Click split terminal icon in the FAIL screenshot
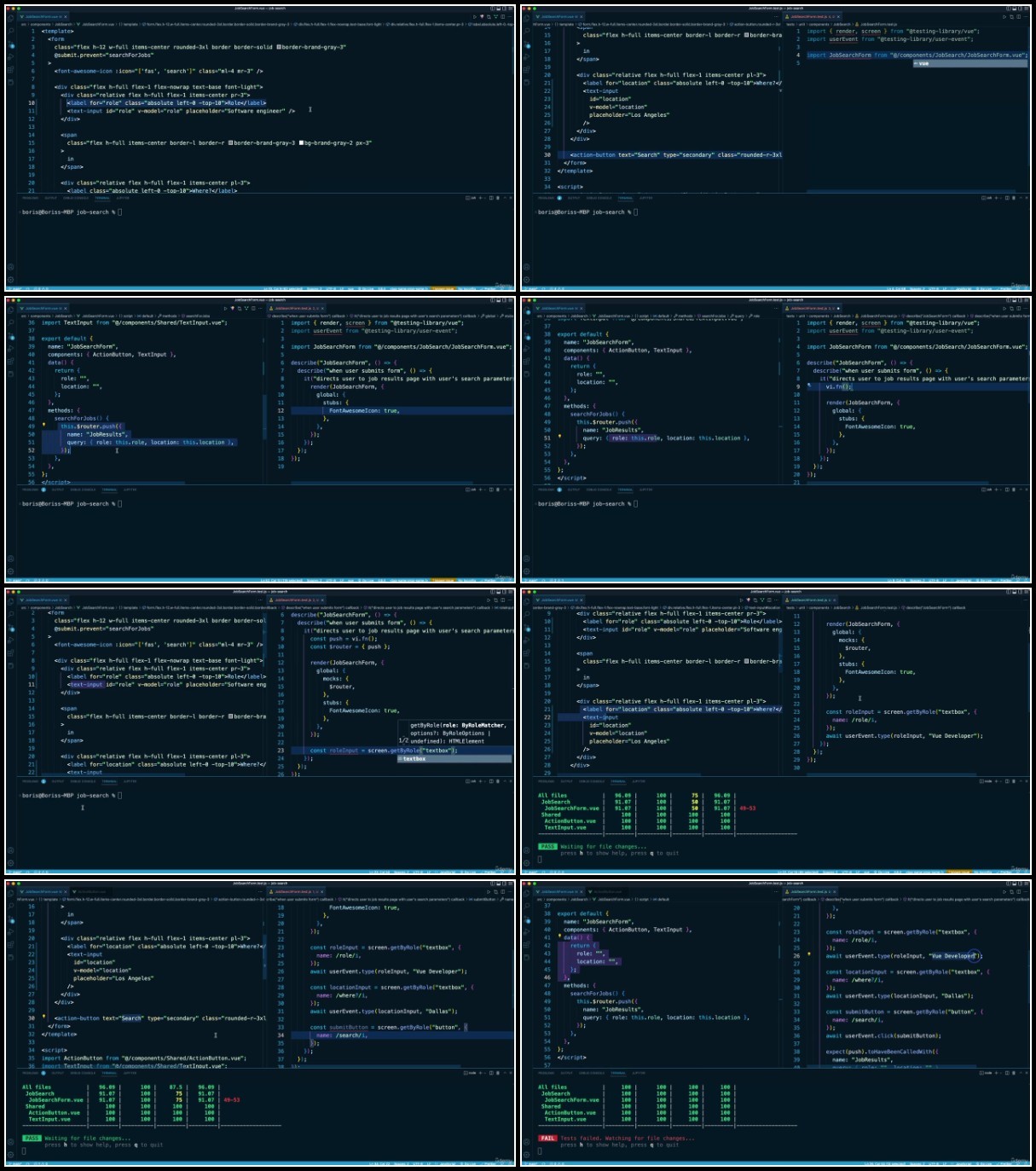 tap(1007, 1073)
